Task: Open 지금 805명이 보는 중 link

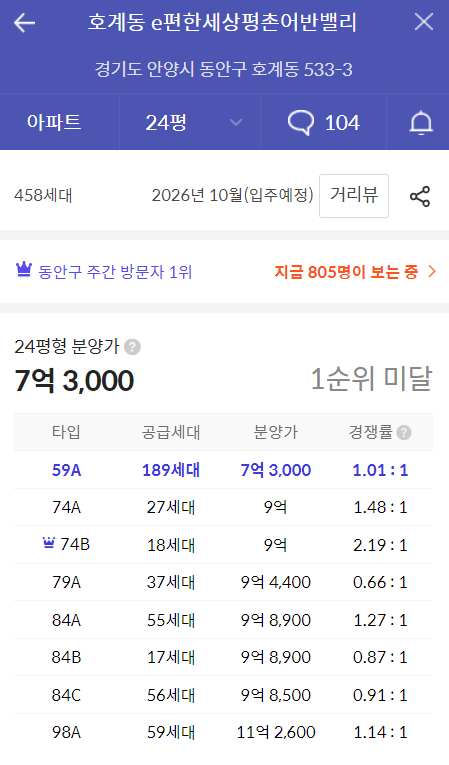Action: pyautogui.click(x=346, y=272)
